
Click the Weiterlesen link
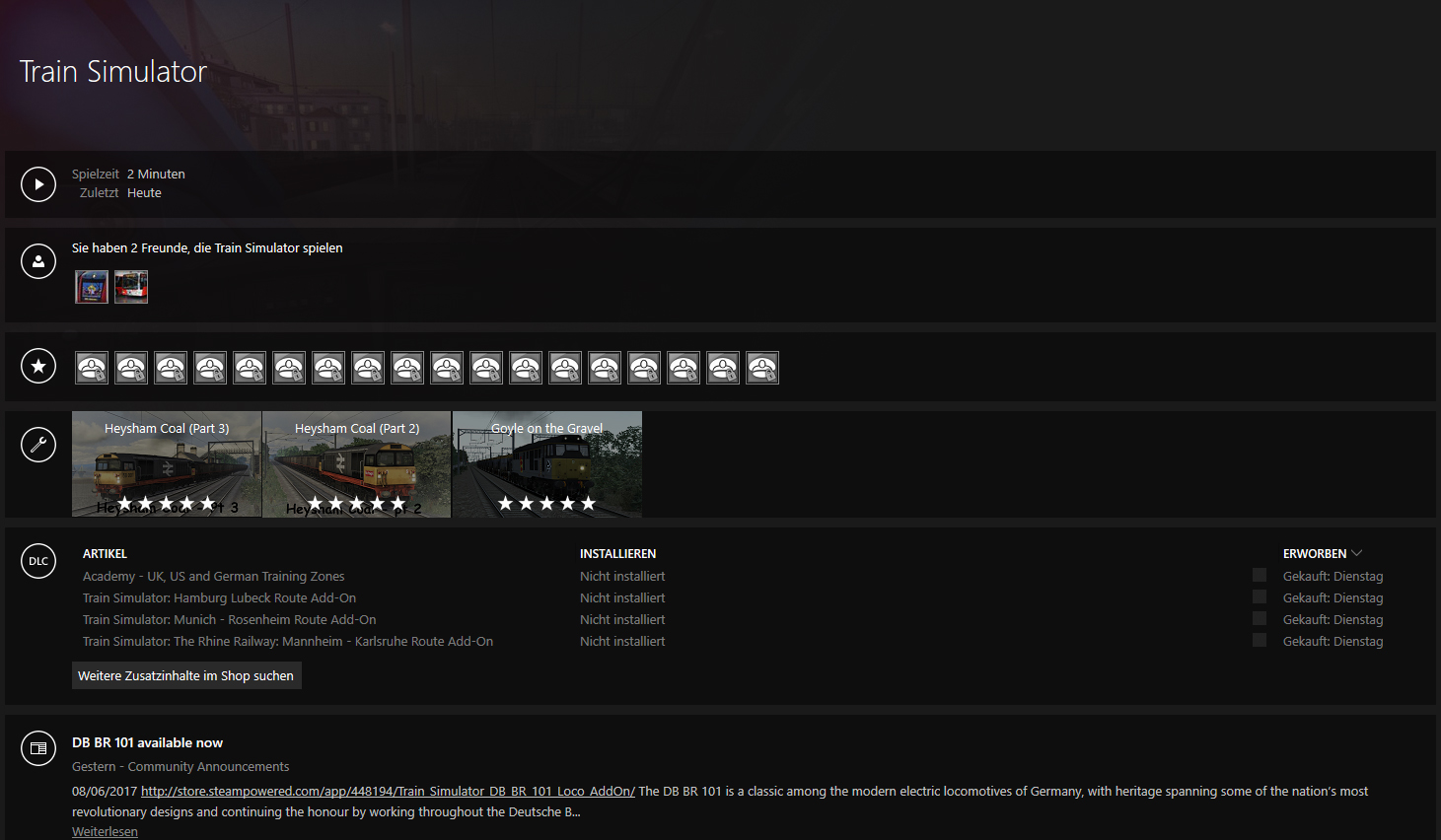point(105,832)
